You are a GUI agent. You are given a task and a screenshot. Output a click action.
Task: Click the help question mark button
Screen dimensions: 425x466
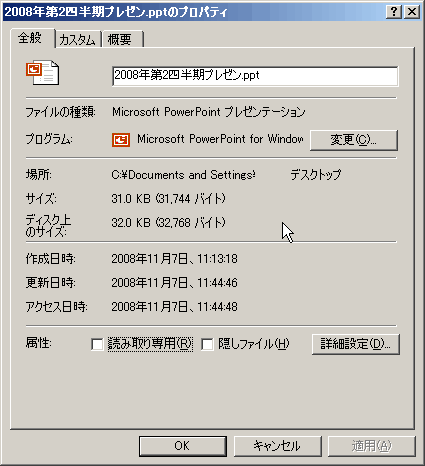click(x=394, y=12)
